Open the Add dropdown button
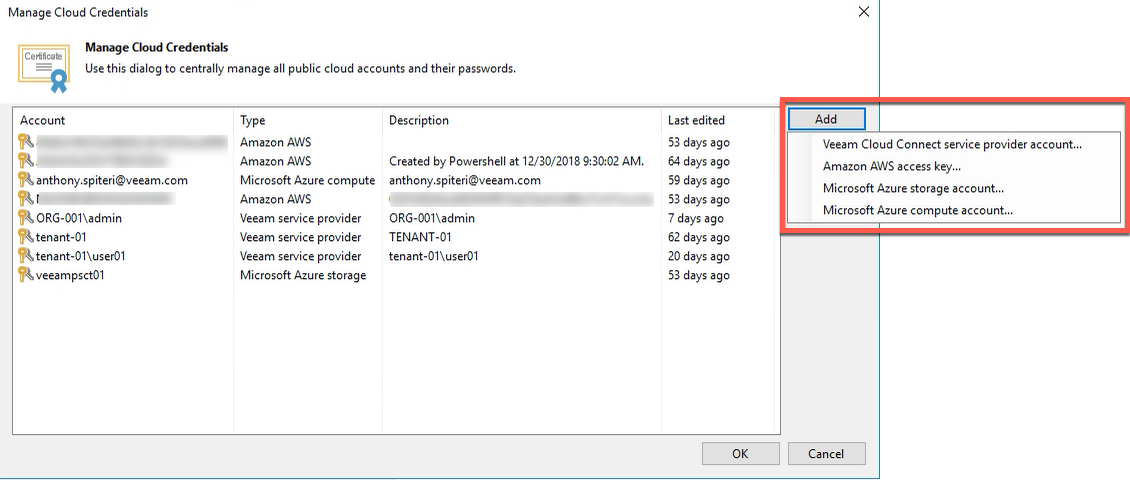This screenshot has height=480, width=1130. (x=826, y=119)
